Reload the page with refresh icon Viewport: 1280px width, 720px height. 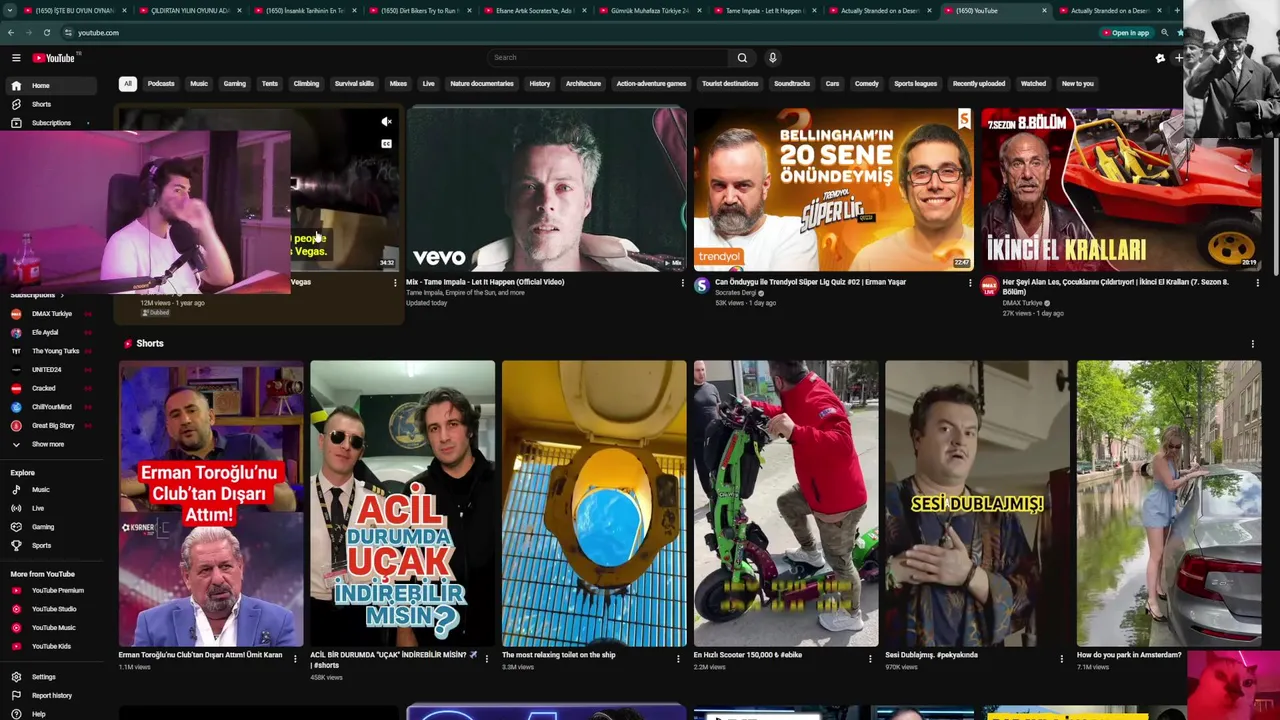coord(46,33)
